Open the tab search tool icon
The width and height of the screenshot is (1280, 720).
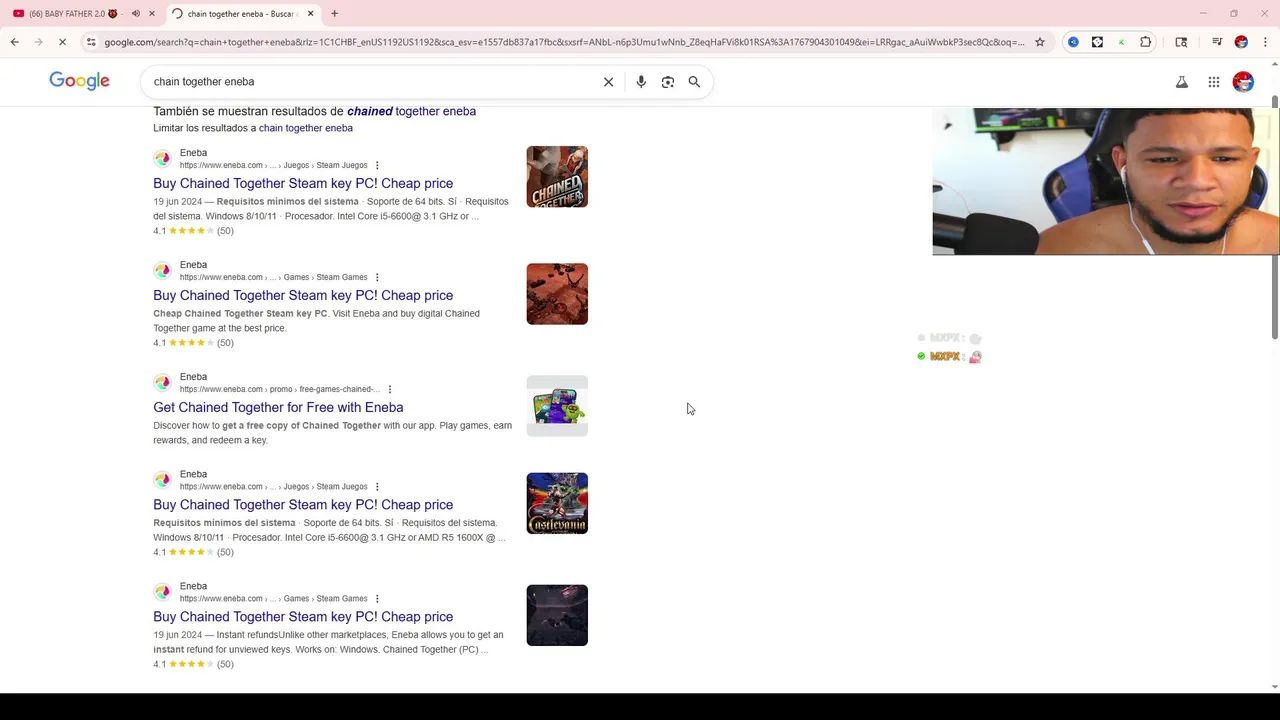point(1181,42)
